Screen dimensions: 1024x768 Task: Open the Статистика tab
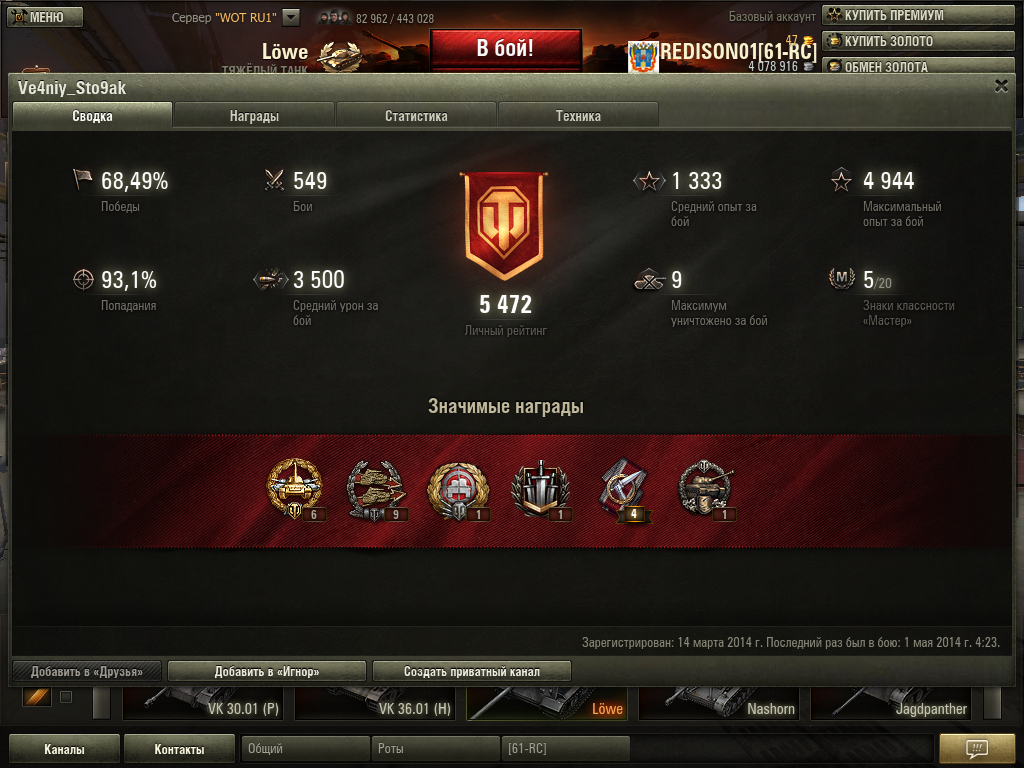coord(416,116)
